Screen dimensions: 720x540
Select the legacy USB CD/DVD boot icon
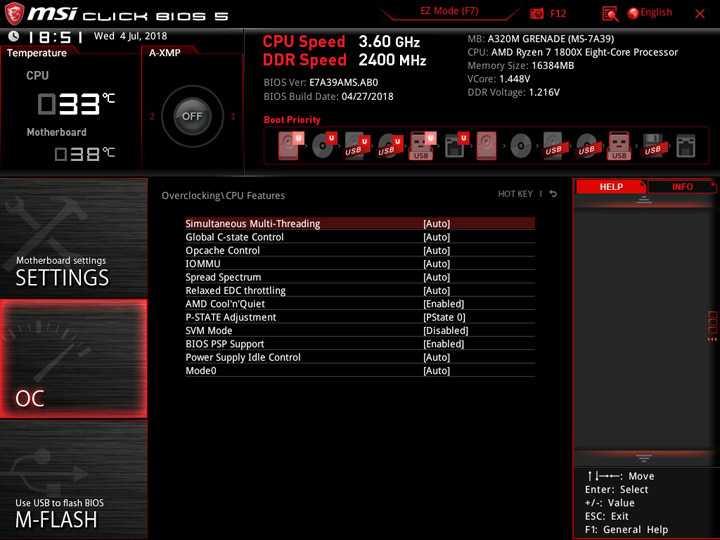[x=586, y=146]
